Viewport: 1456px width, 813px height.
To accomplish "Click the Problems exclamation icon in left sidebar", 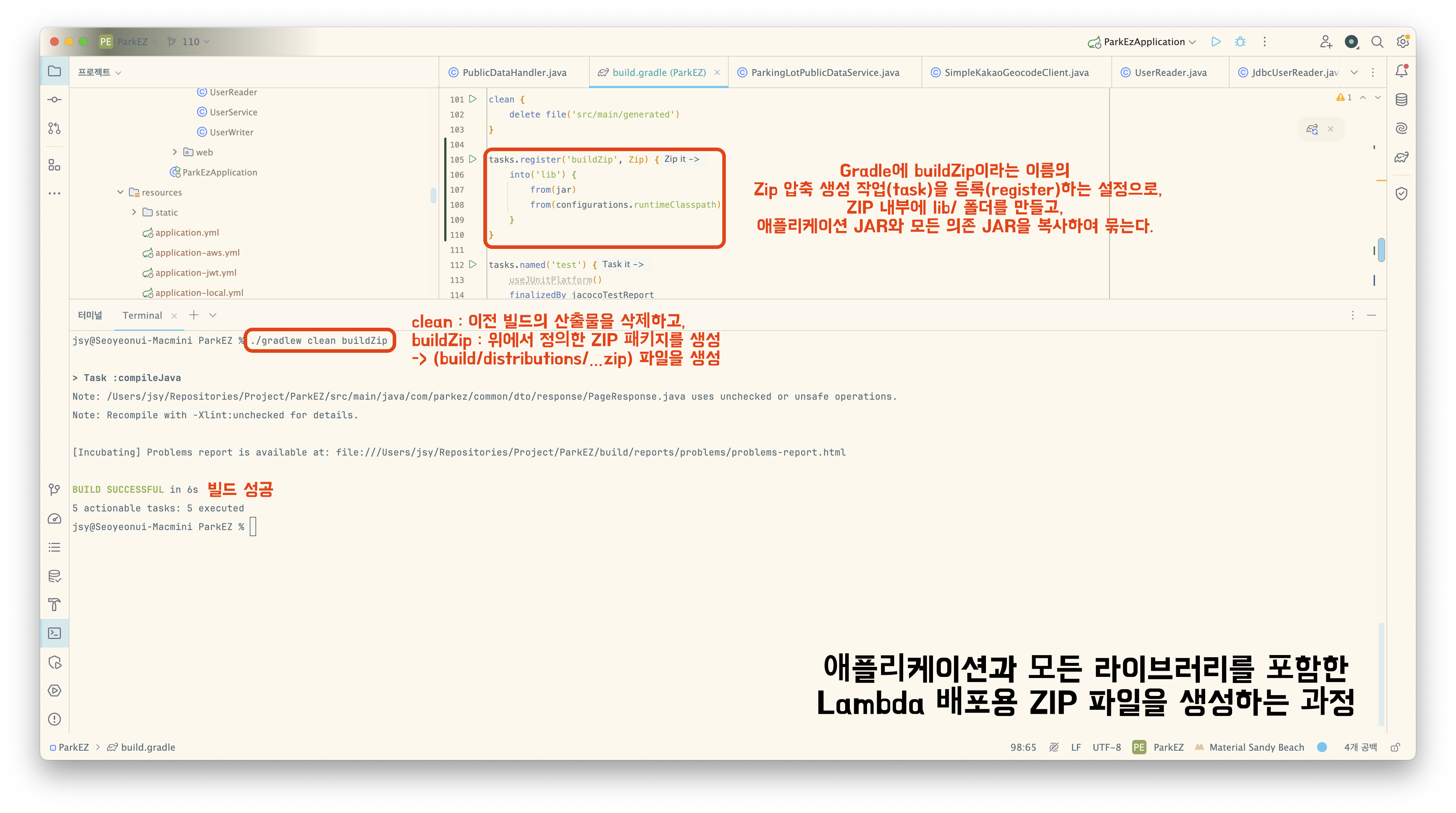I will (54, 719).
